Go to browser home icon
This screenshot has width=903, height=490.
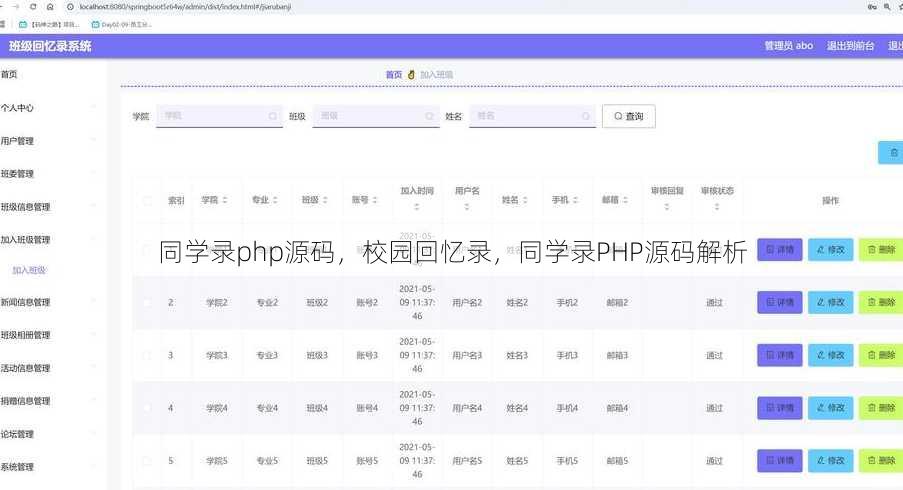click(x=50, y=7)
